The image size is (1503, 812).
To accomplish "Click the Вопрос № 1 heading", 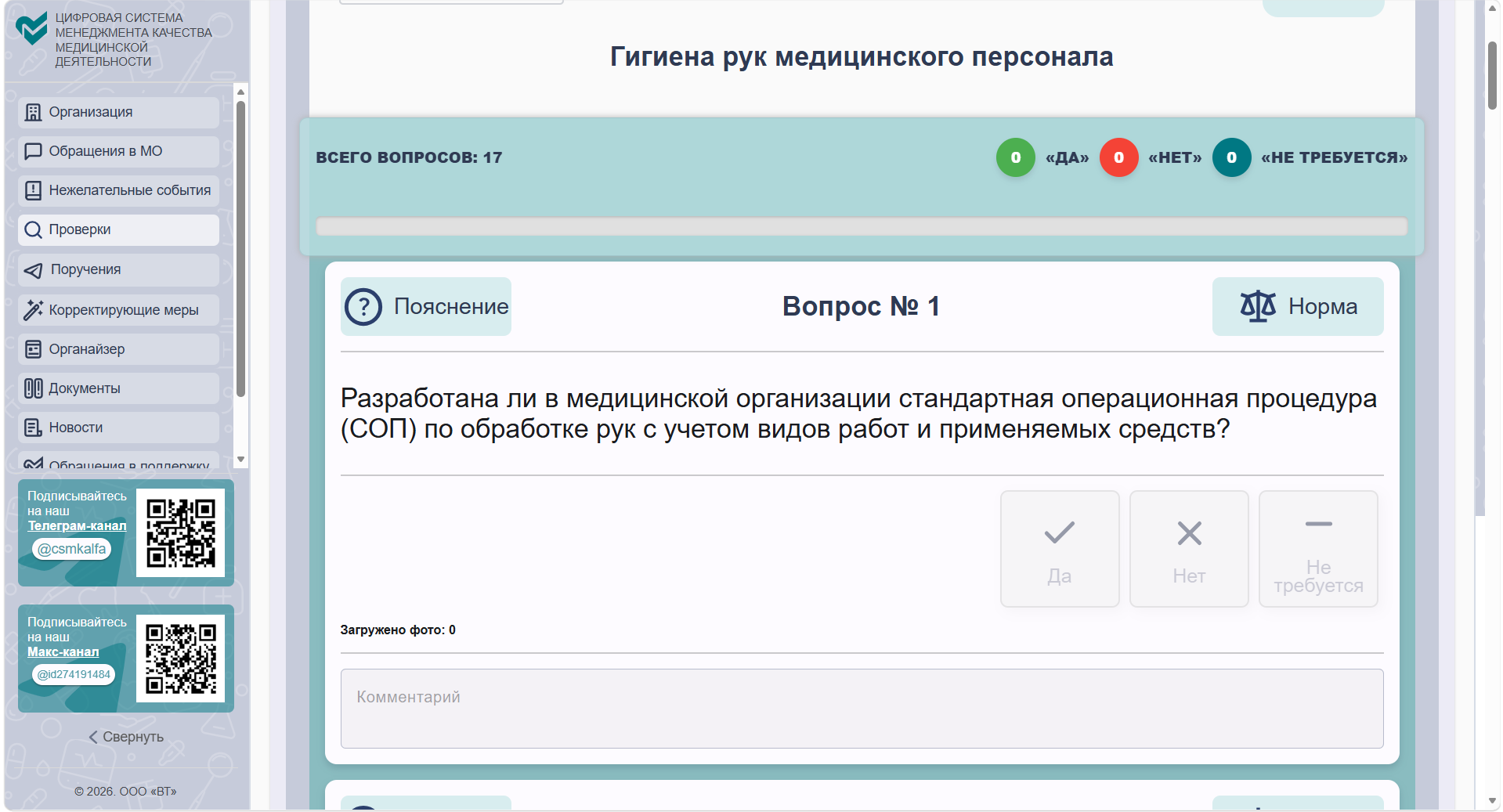I will coord(861,306).
